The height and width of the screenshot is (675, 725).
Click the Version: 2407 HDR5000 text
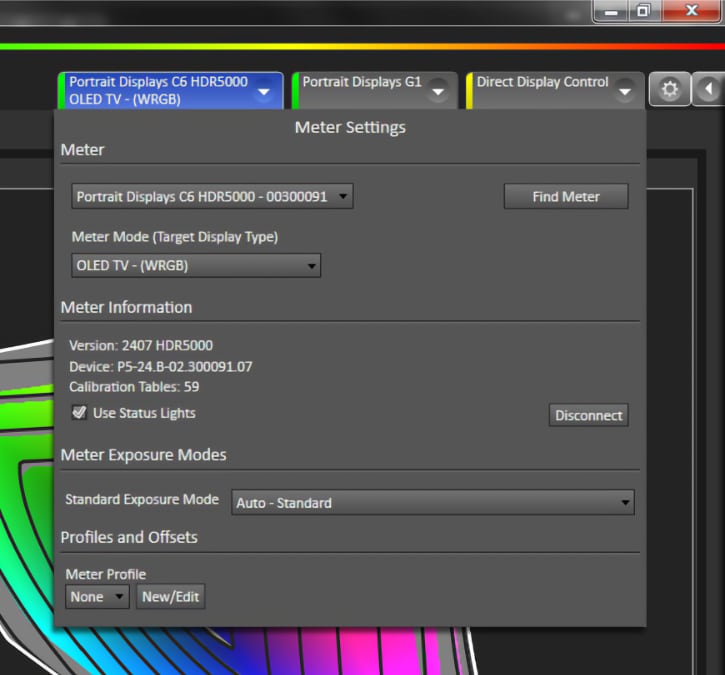(141, 345)
